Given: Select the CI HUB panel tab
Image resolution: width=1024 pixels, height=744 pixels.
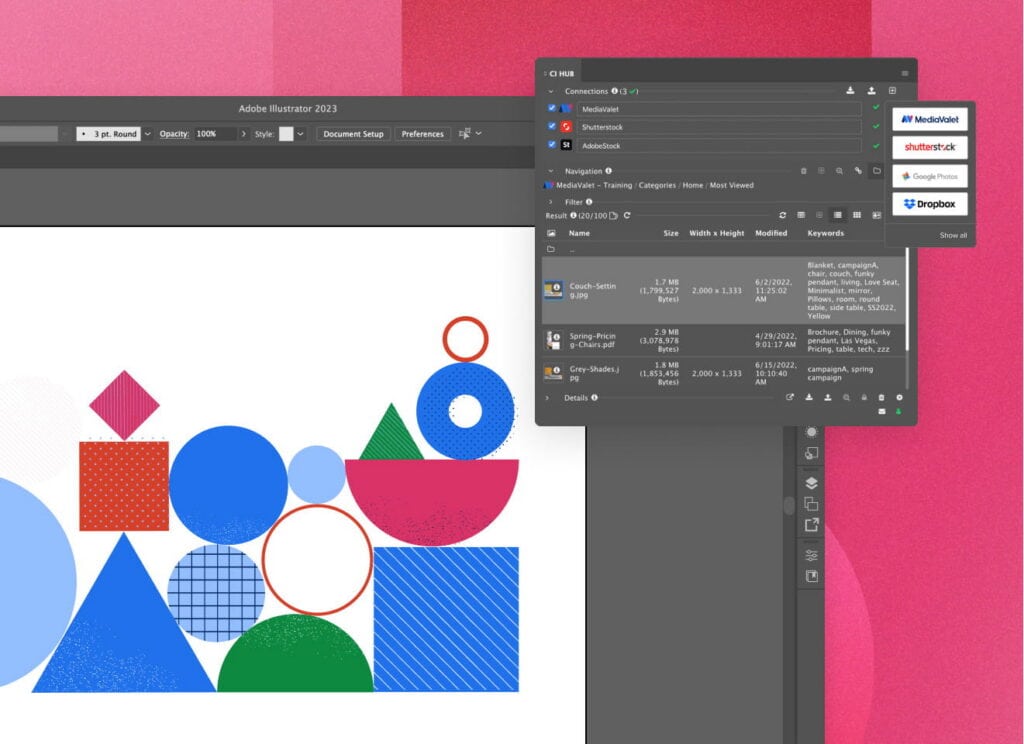Looking at the screenshot, I should [x=561, y=73].
